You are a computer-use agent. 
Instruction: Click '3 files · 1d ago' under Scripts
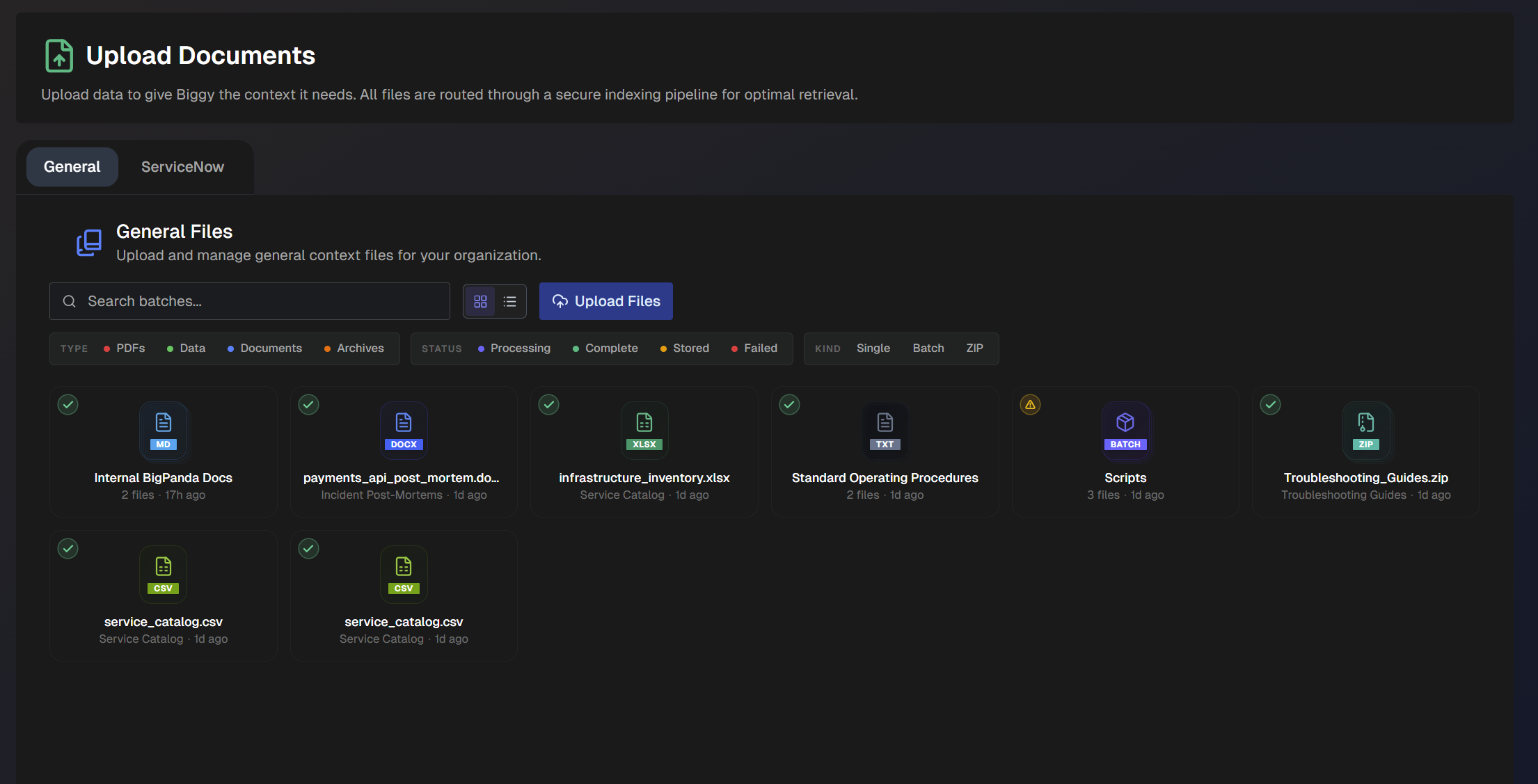(x=1125, y=495)
